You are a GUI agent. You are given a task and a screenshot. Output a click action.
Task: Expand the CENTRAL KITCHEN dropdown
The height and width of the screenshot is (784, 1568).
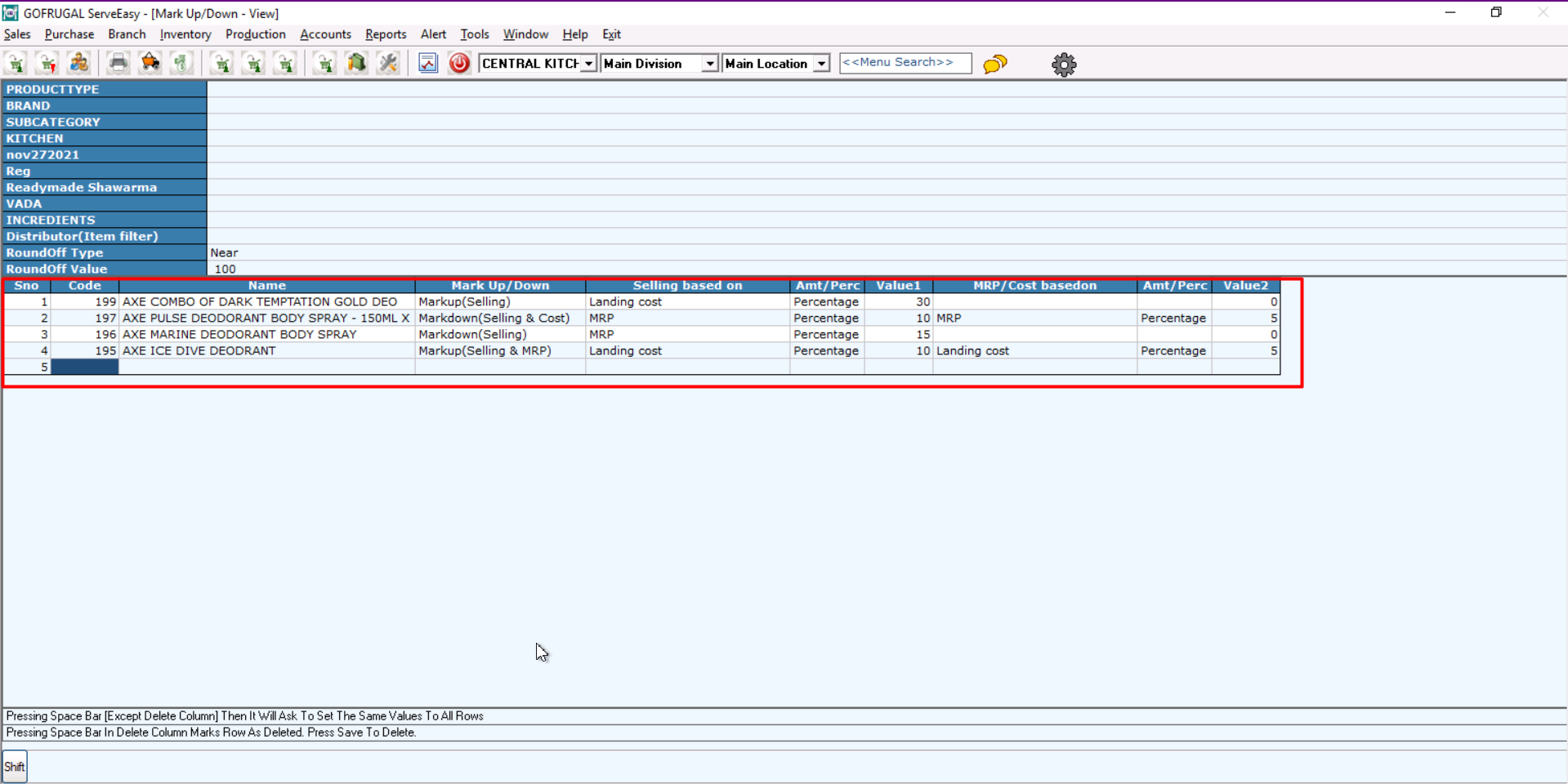pyautogui.click(x=588, y=64)
